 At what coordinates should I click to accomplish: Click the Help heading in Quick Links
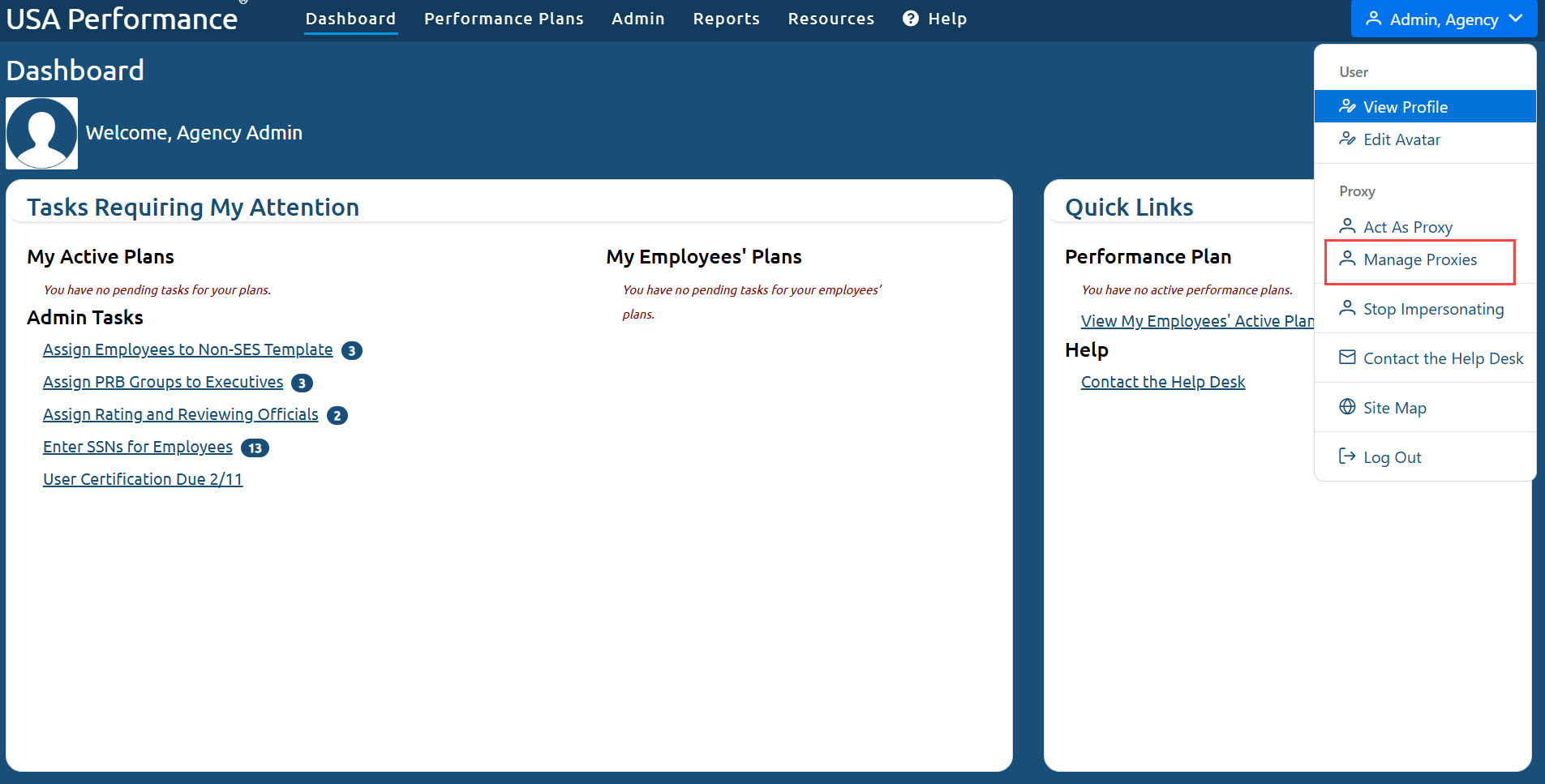click(x=1087, y=350)
